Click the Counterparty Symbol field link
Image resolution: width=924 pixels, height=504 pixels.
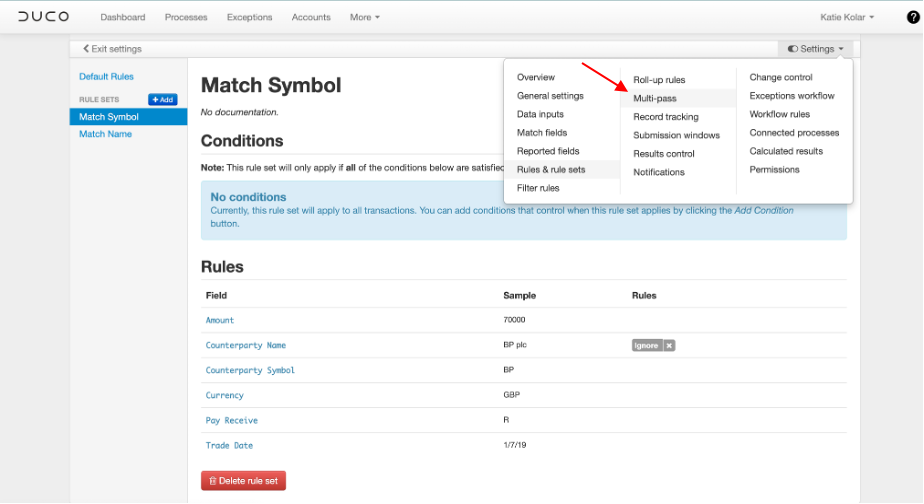250,370
